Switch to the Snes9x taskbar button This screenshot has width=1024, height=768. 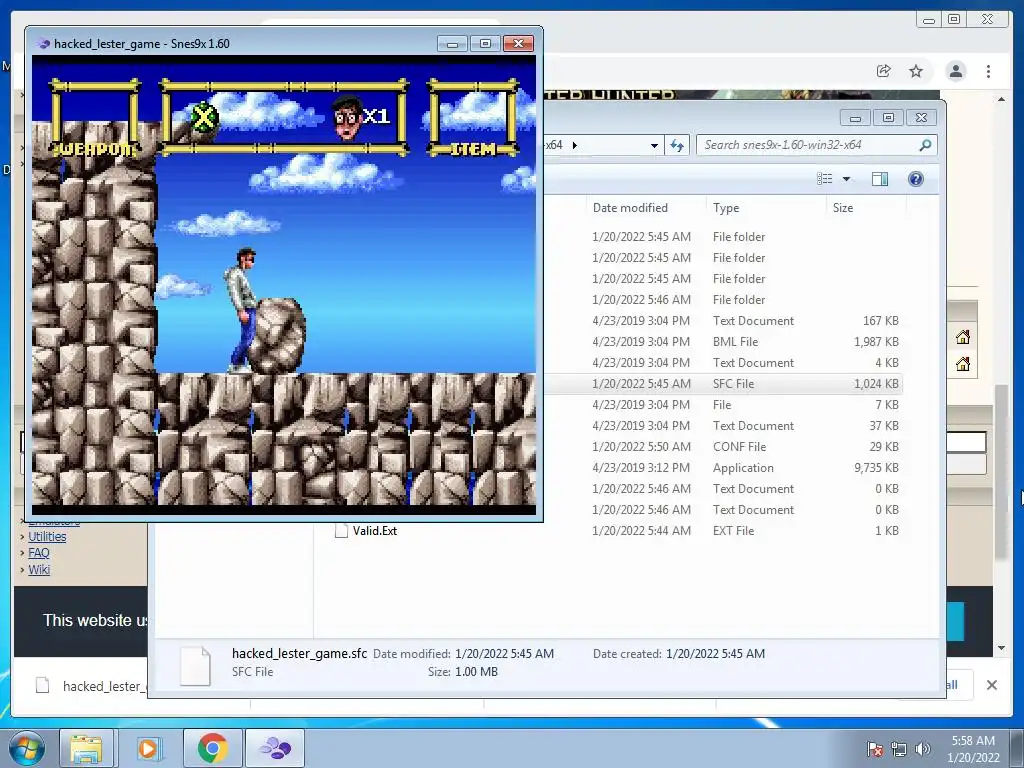pyautogui.click(x=275, y=748)
